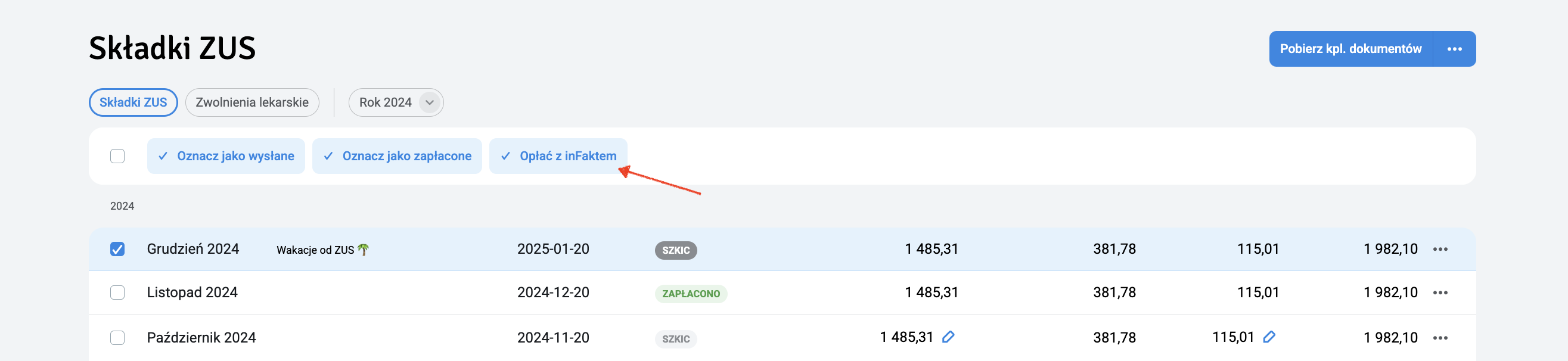Click Pobierz kpl. dokumentów button
1568x361 pixels.
tap(1350, 49)
